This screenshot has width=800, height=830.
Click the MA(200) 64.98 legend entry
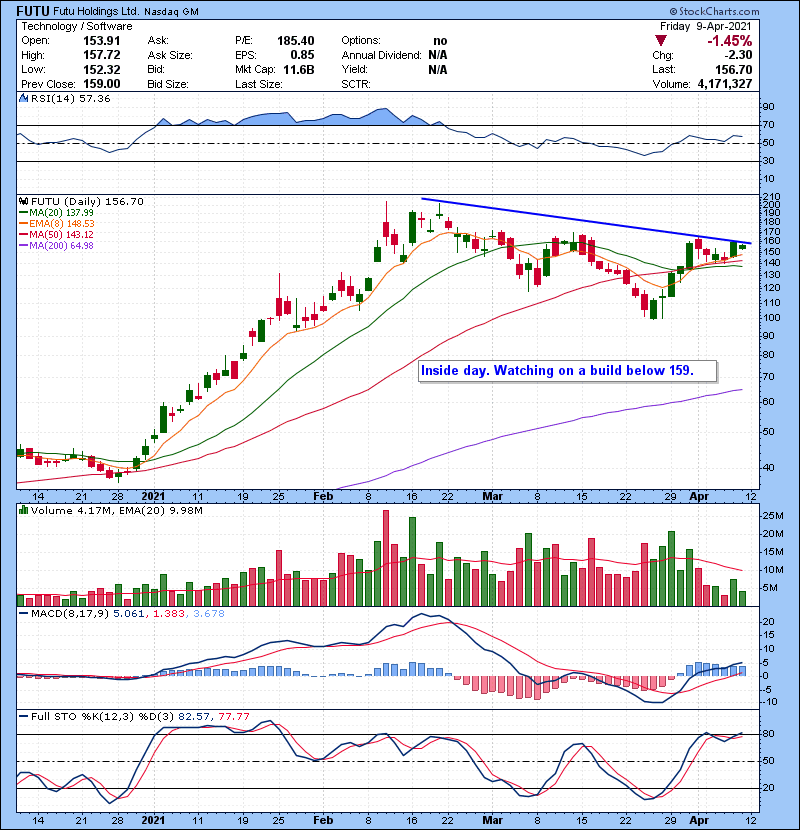point(56,246)
